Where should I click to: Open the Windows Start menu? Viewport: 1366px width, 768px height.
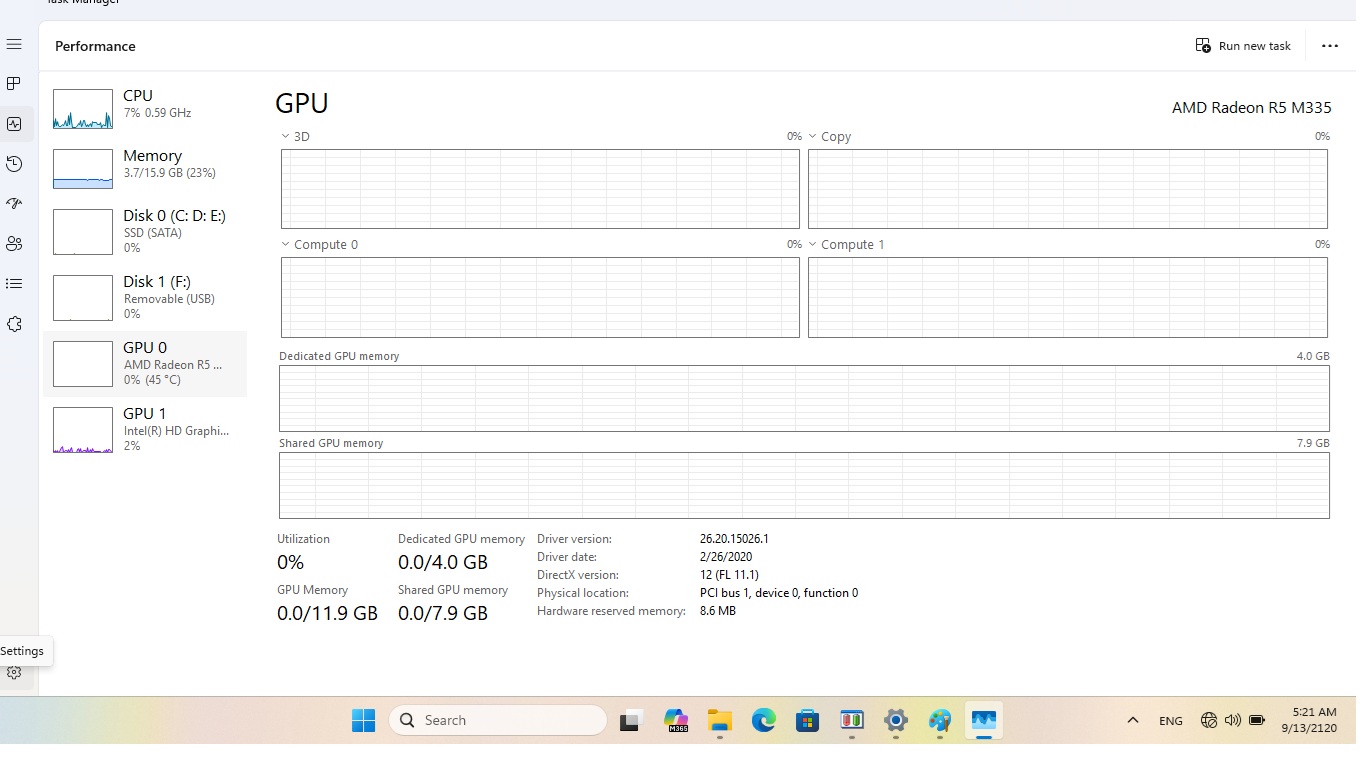(x=363, y=720)
